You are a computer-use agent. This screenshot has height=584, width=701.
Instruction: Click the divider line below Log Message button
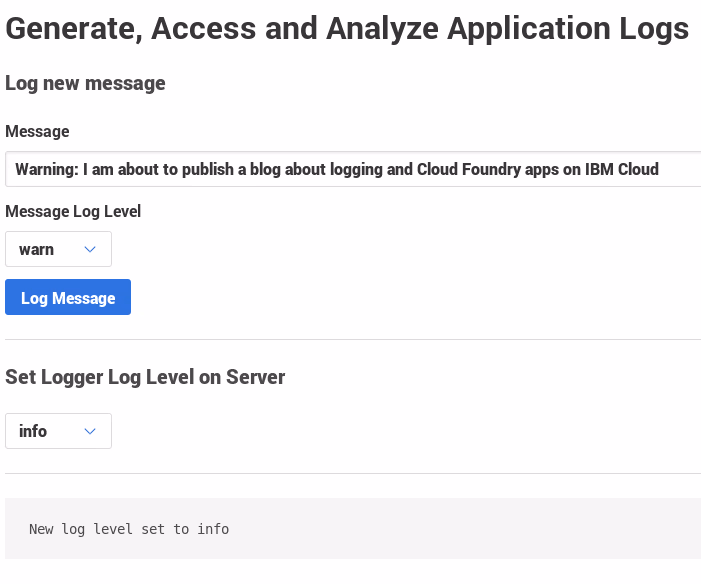tap(352, 339)
